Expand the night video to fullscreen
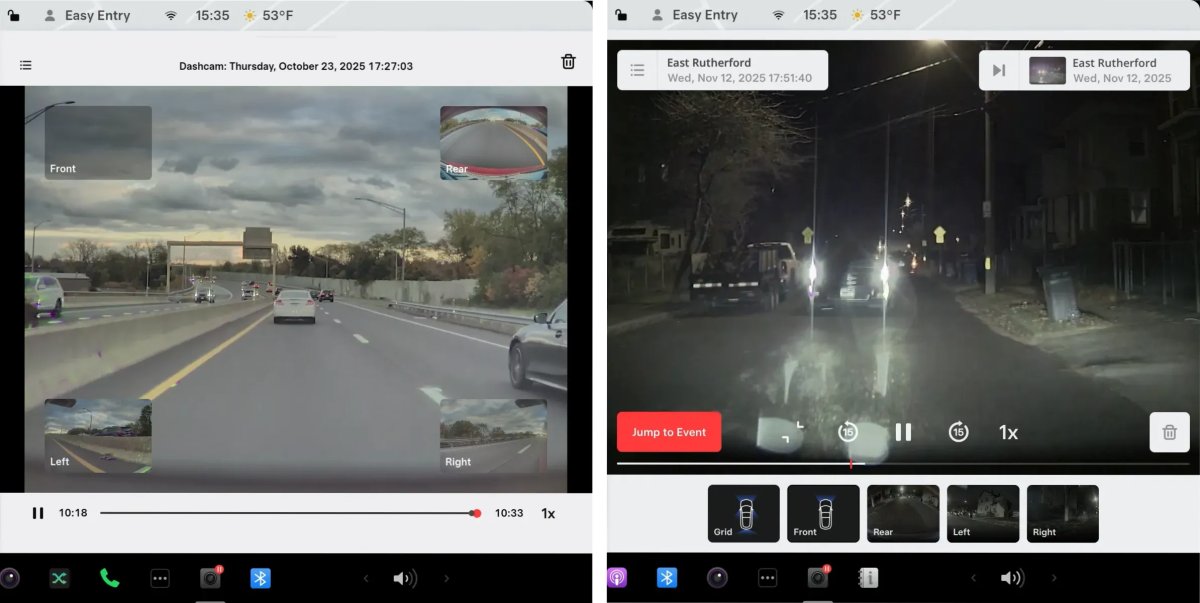The width and height of the screenshot is (1200, 603). (788, 430)
